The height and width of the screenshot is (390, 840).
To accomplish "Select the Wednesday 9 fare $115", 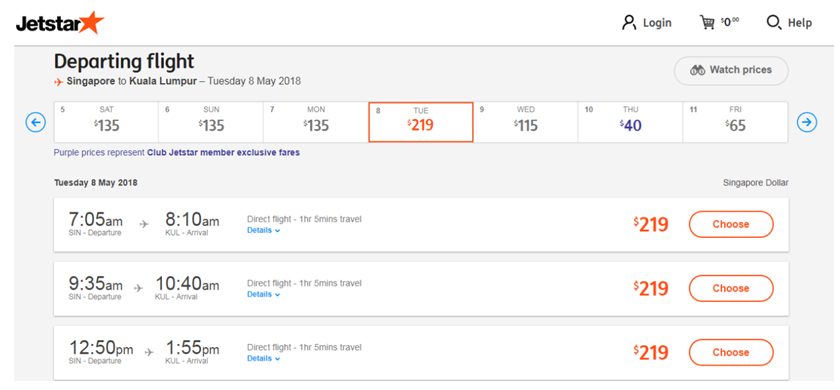I will [x=526, y=122].
